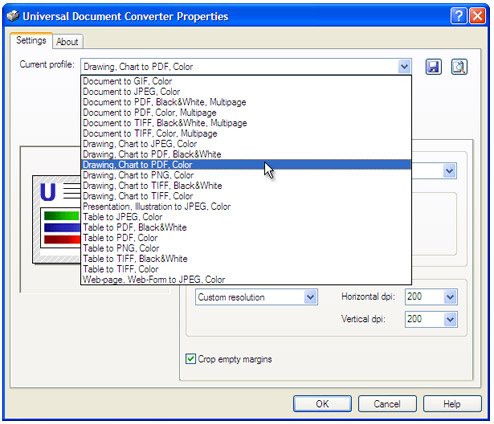494x424 pixels.
Task: Pick Document to TIFF, Black&White, Multipage
Action: coord(246,123)
